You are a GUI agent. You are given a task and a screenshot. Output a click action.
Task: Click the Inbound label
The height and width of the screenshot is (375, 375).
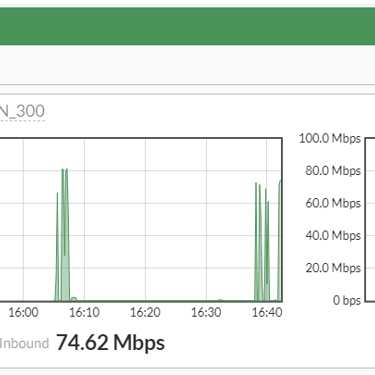pyautogui.click(x=24, y=344)
